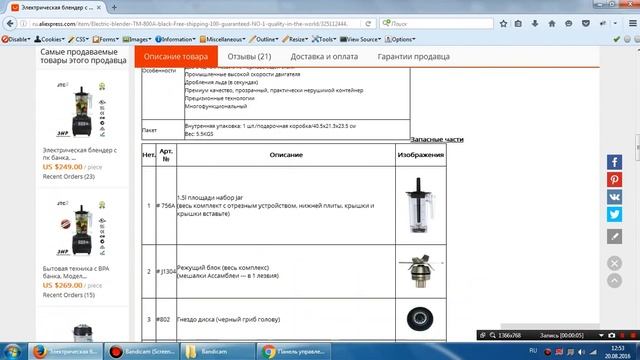Open the Forms dropdown menu
Image resolution: width=640 pixels, height=360 pixels.
[106, 39]
